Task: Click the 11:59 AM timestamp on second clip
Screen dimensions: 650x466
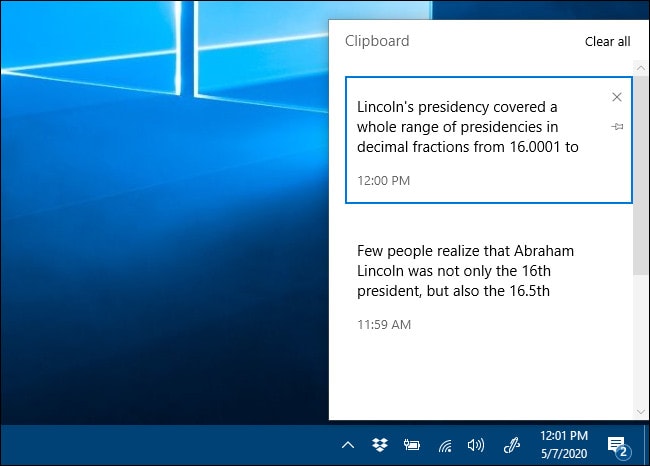Action: tap(384, 324)
